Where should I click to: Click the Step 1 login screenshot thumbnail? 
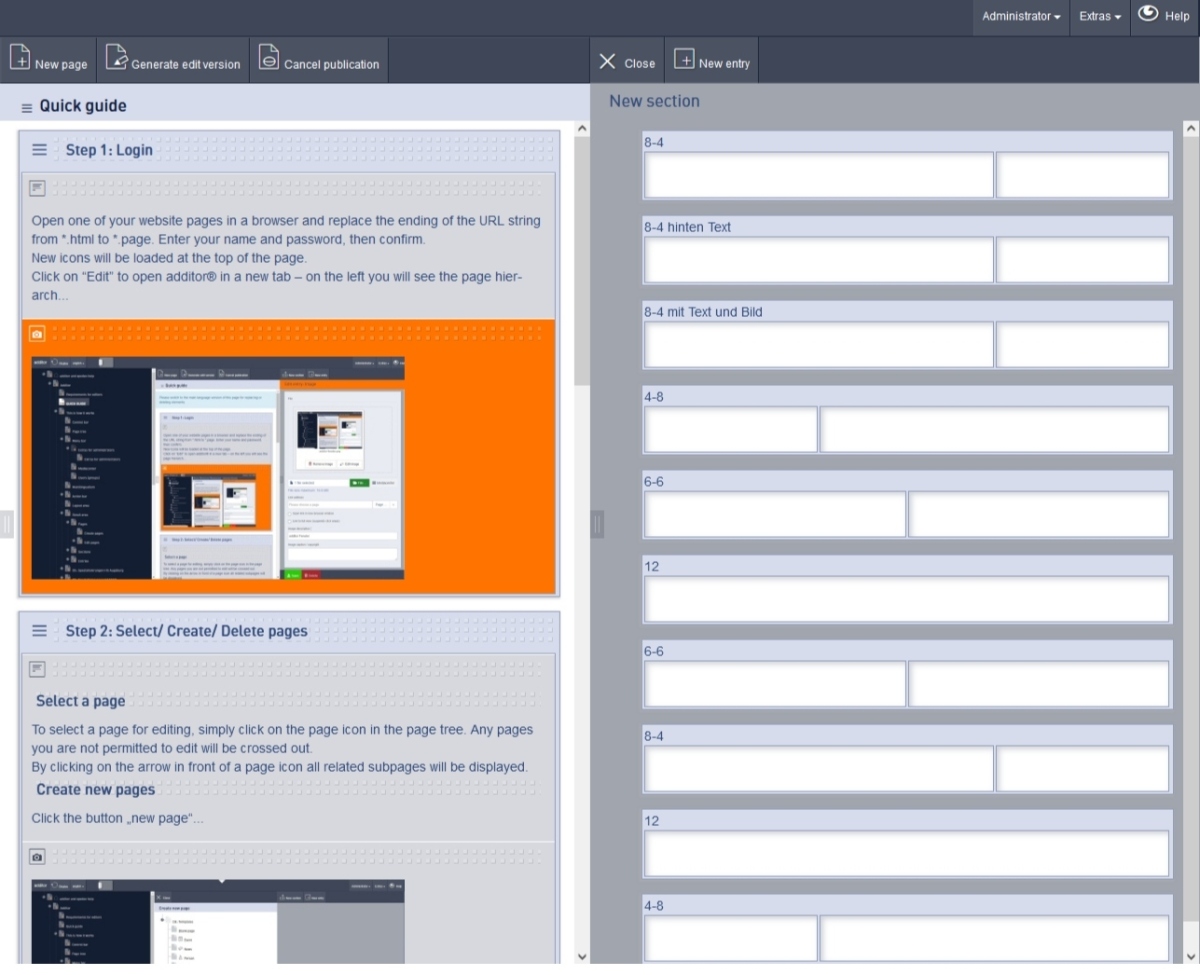point(218,468)
